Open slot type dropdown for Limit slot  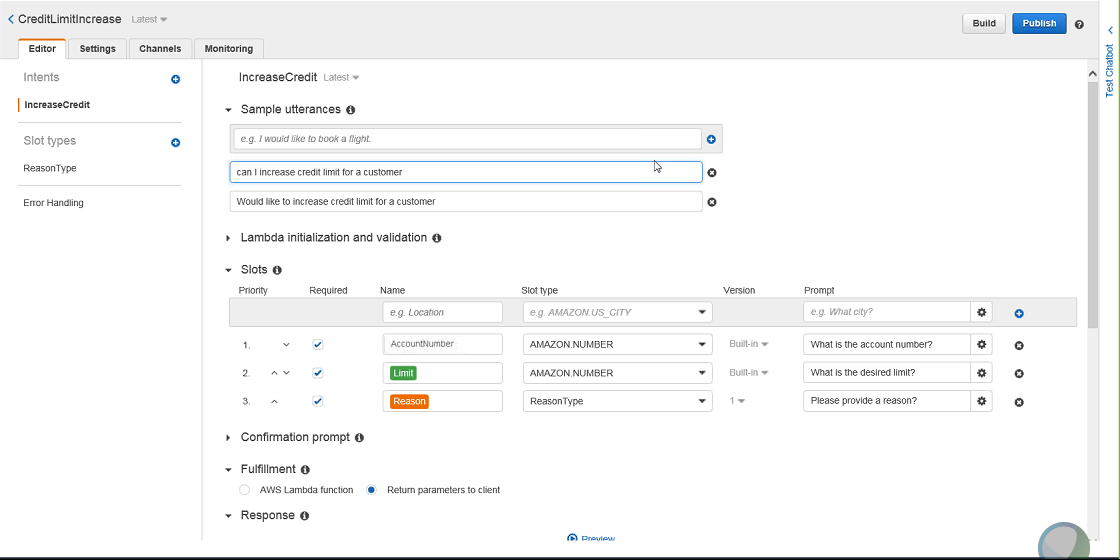point(617,373)
